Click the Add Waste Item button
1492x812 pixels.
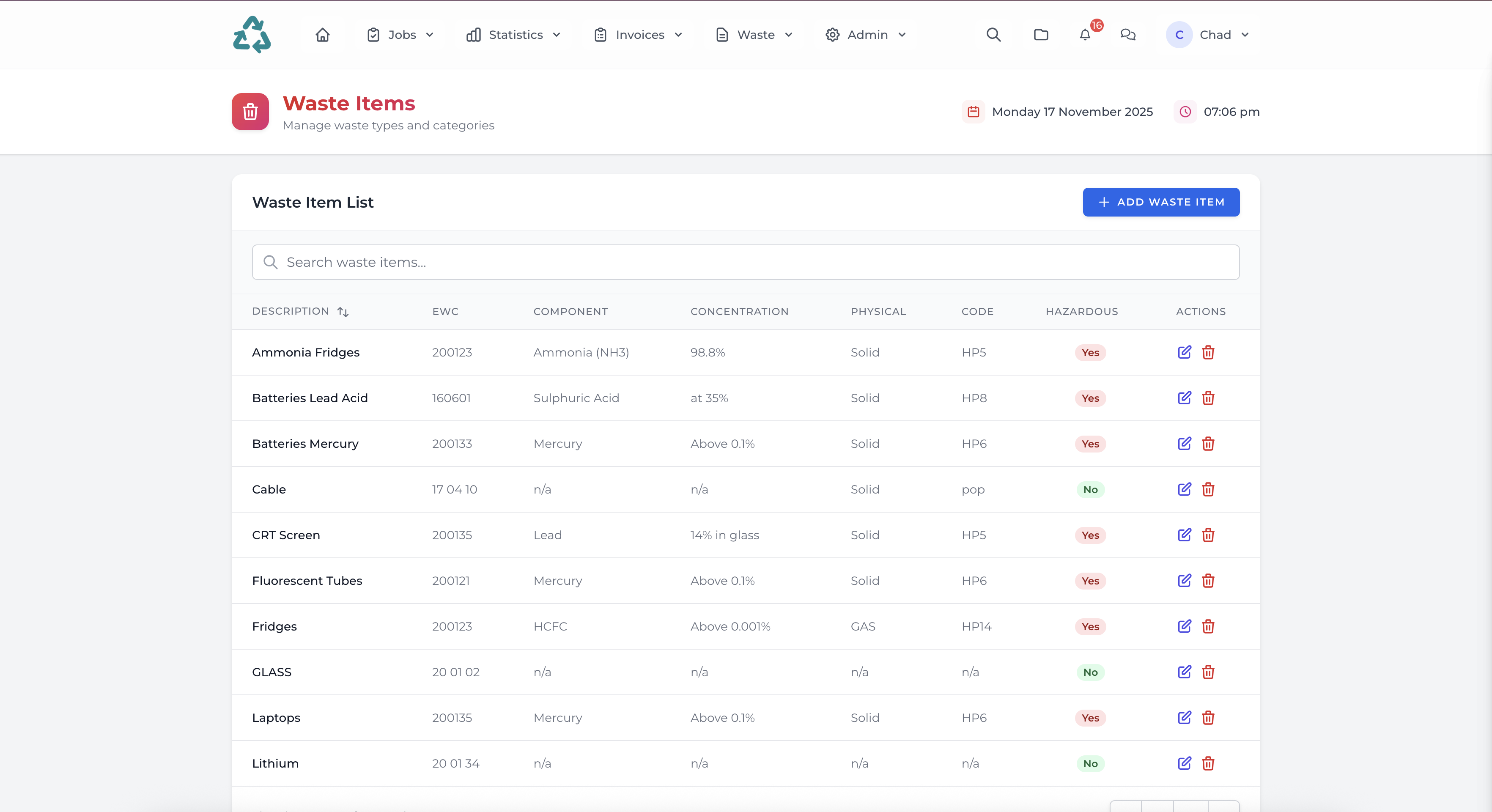(x=1161, y=202)
